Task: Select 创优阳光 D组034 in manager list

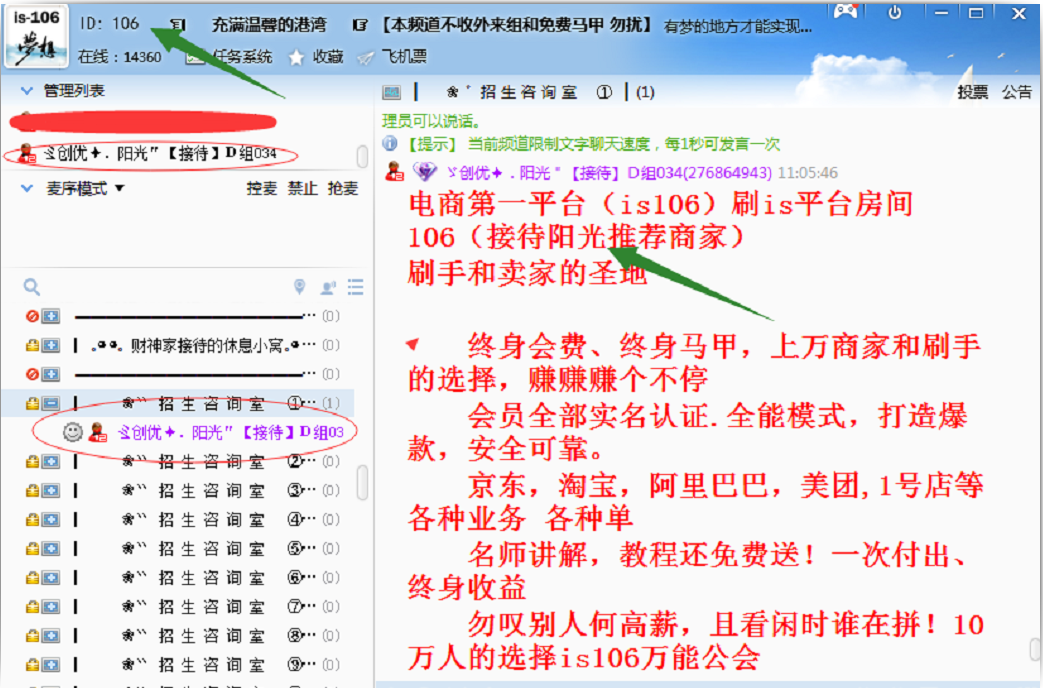Action: coord(160,154)
